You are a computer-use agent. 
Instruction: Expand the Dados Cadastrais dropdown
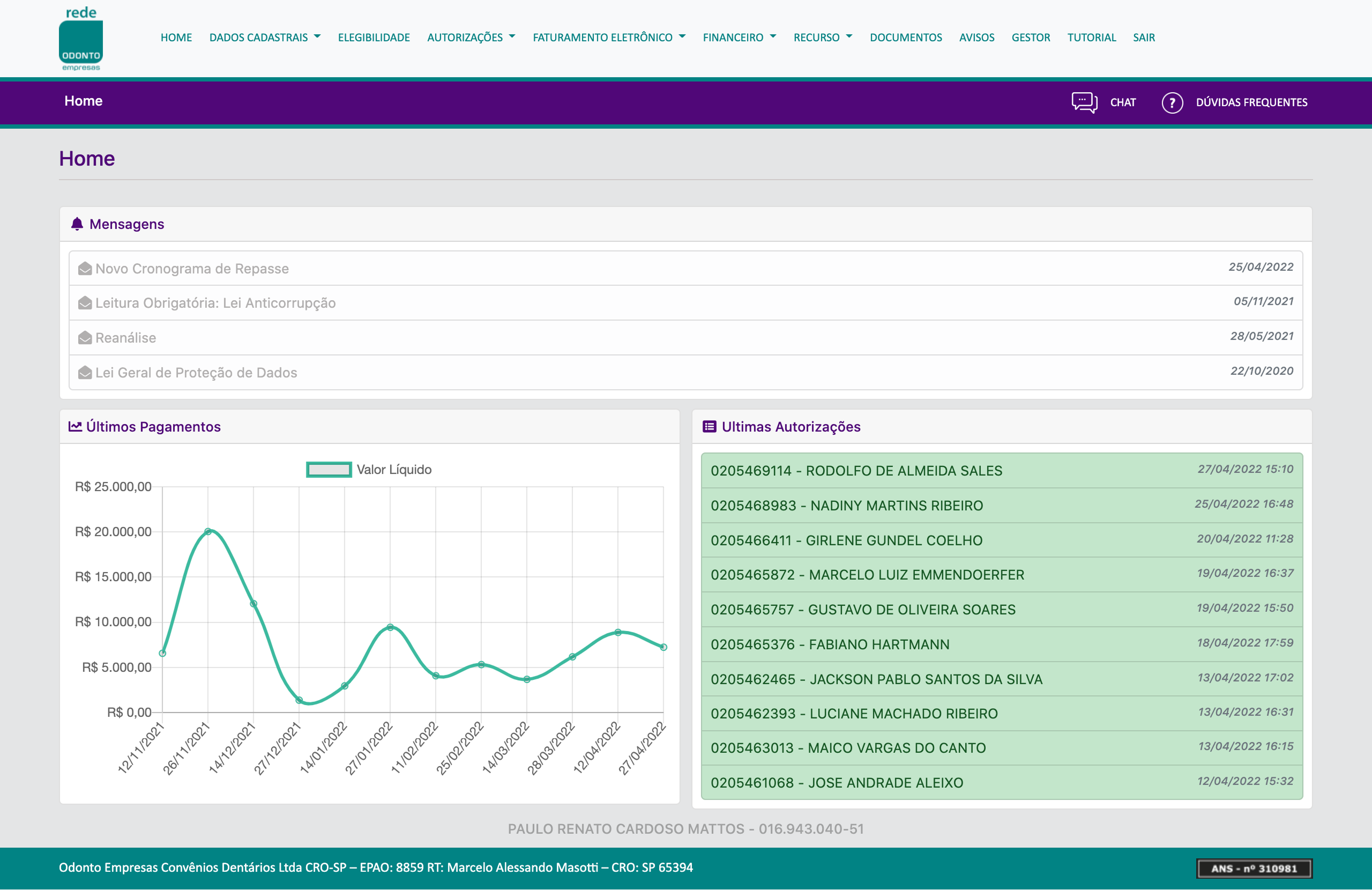265,38
